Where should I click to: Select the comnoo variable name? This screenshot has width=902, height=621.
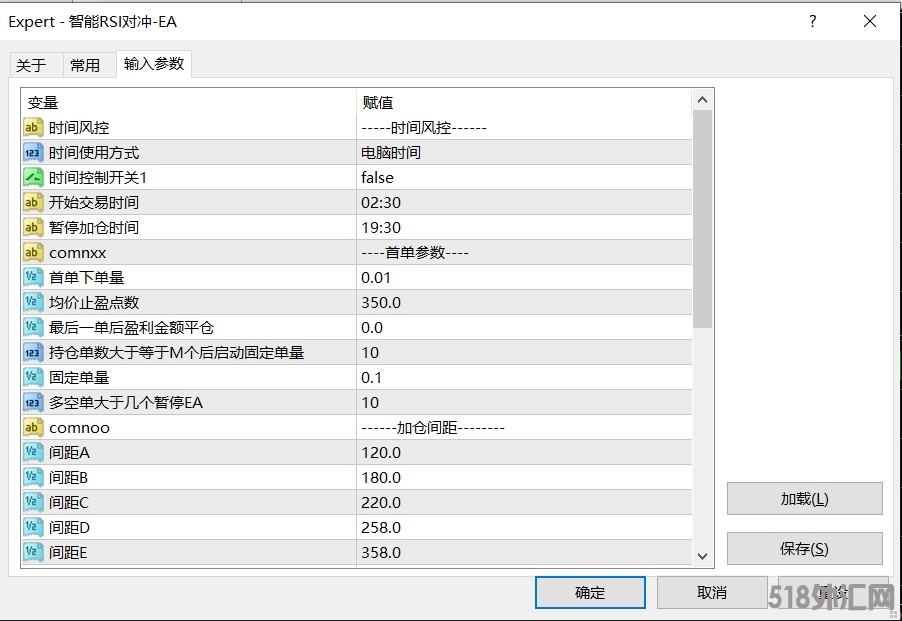(79, 428)
